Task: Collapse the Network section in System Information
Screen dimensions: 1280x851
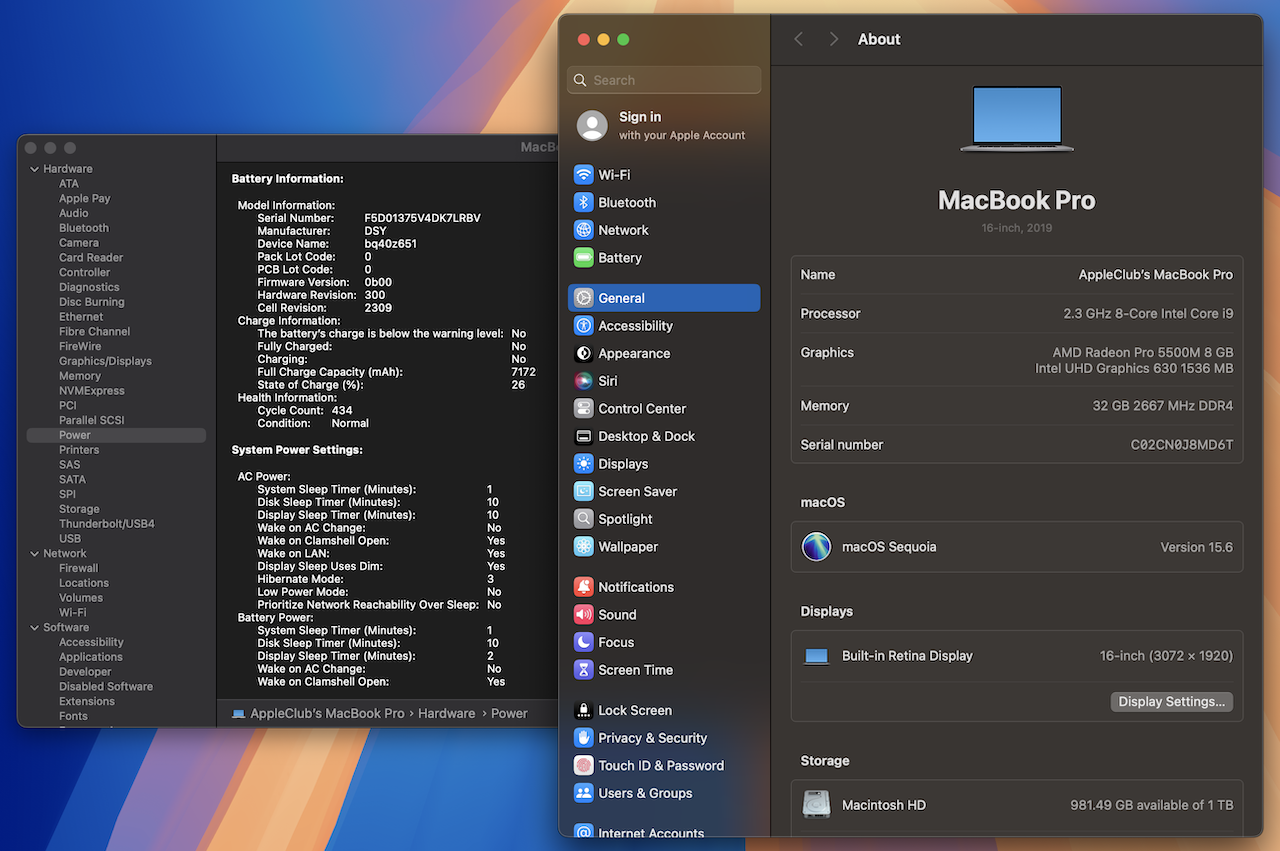Action: tap(35, 553)
